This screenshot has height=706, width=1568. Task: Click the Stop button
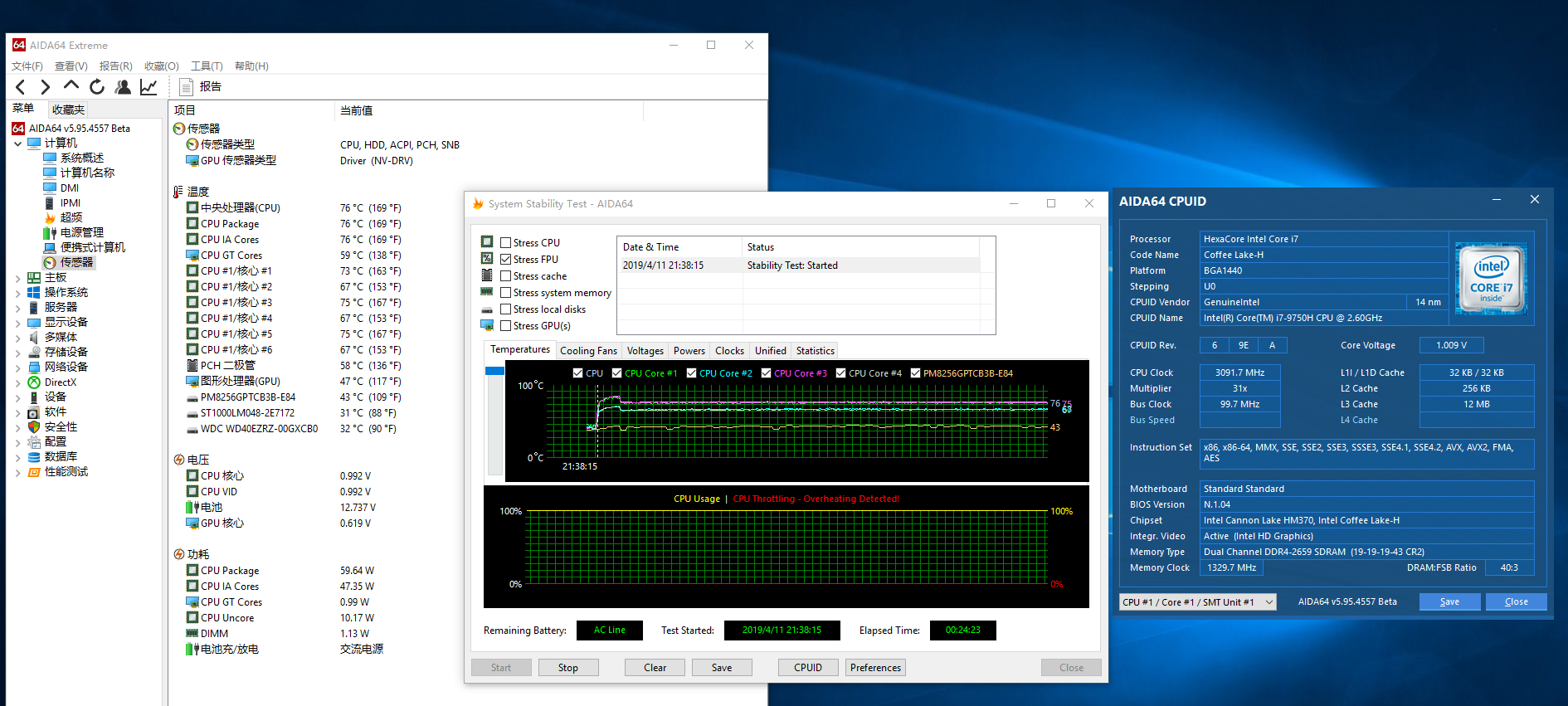pos(568,668)
